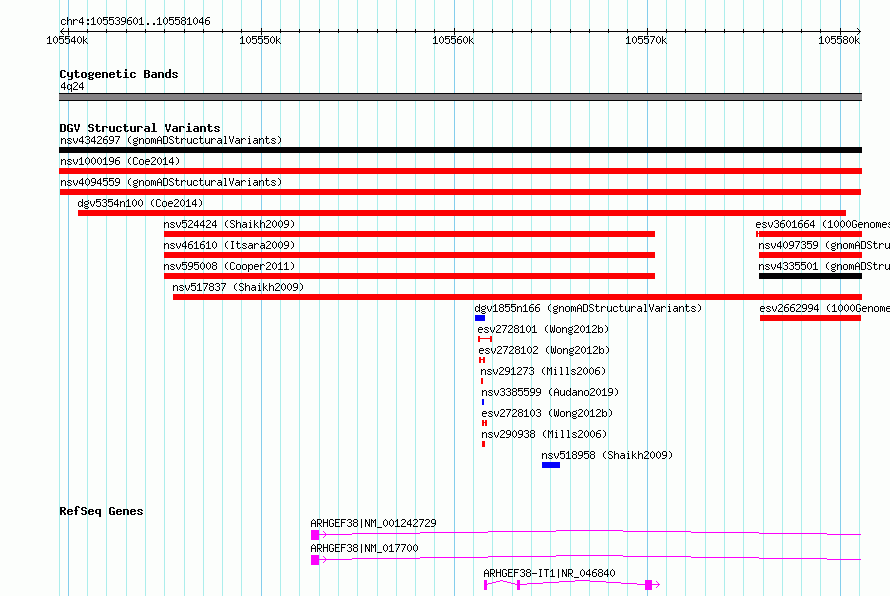This screenshot has width=890, height=596.
Task: Click the black nsv4342697 variant bar
Action: click(x=460, y=150)
